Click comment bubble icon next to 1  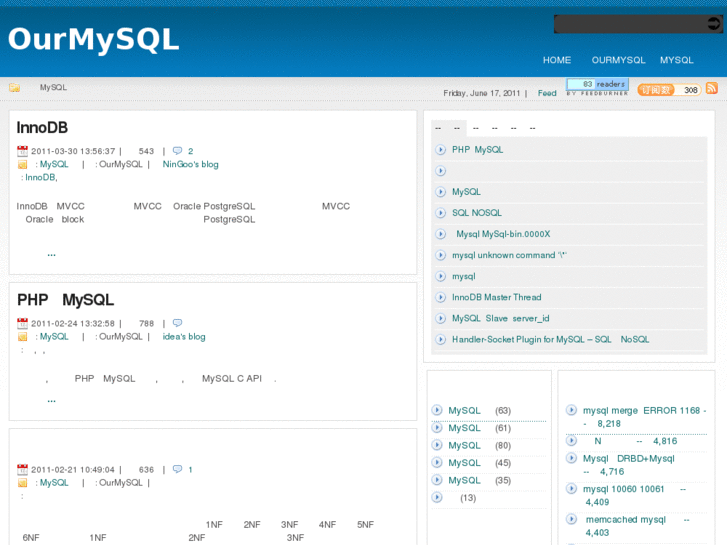tap(177, 469)
